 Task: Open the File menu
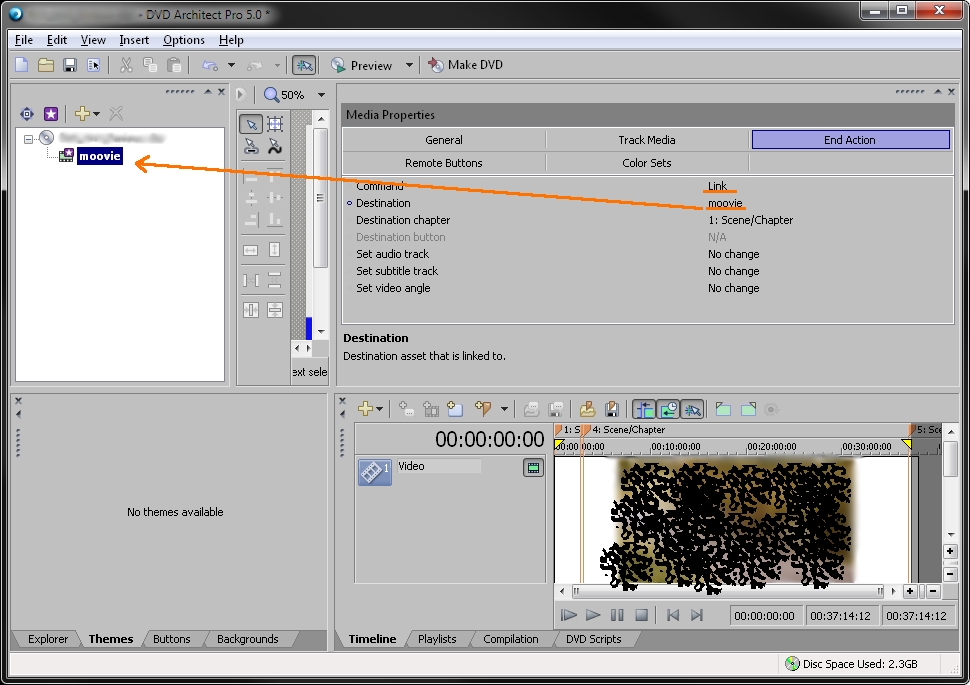pyautogui.click(x=24, y=40)
